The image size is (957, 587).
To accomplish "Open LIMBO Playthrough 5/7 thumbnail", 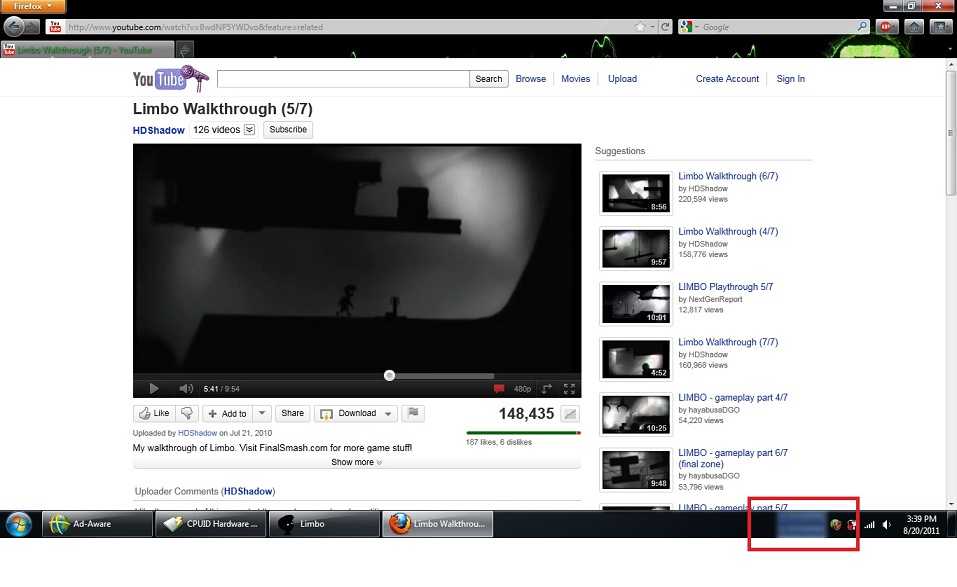I will click(x=635, y=304).
